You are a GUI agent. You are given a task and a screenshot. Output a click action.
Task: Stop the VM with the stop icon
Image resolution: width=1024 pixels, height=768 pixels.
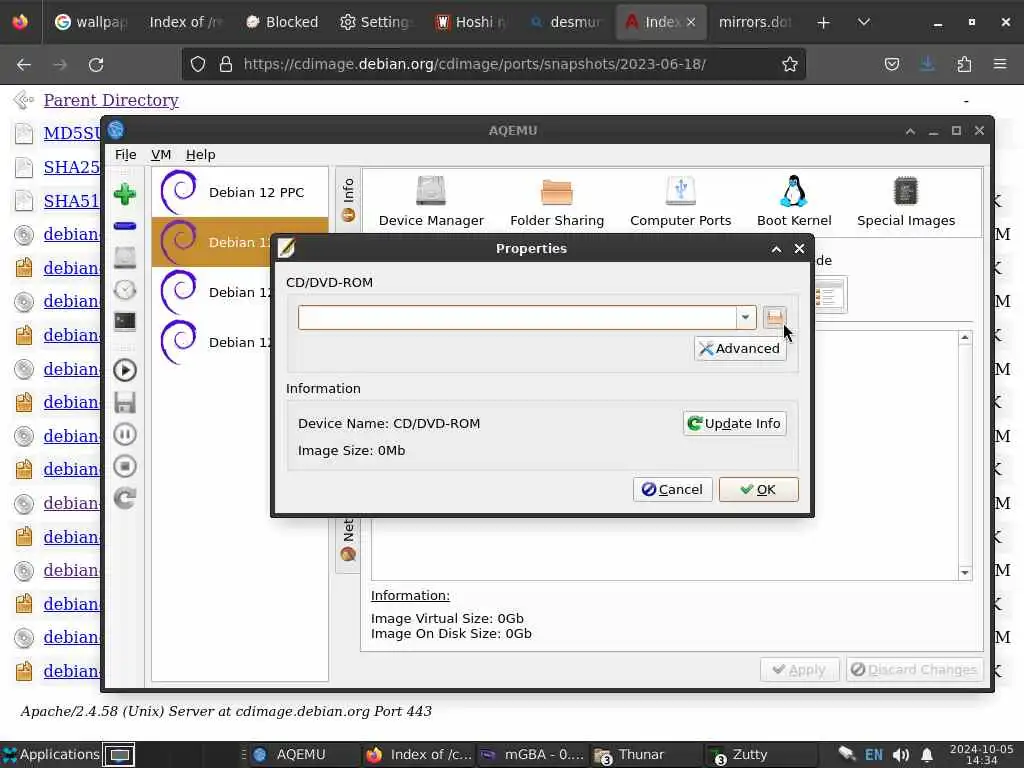tap(125, 466)
